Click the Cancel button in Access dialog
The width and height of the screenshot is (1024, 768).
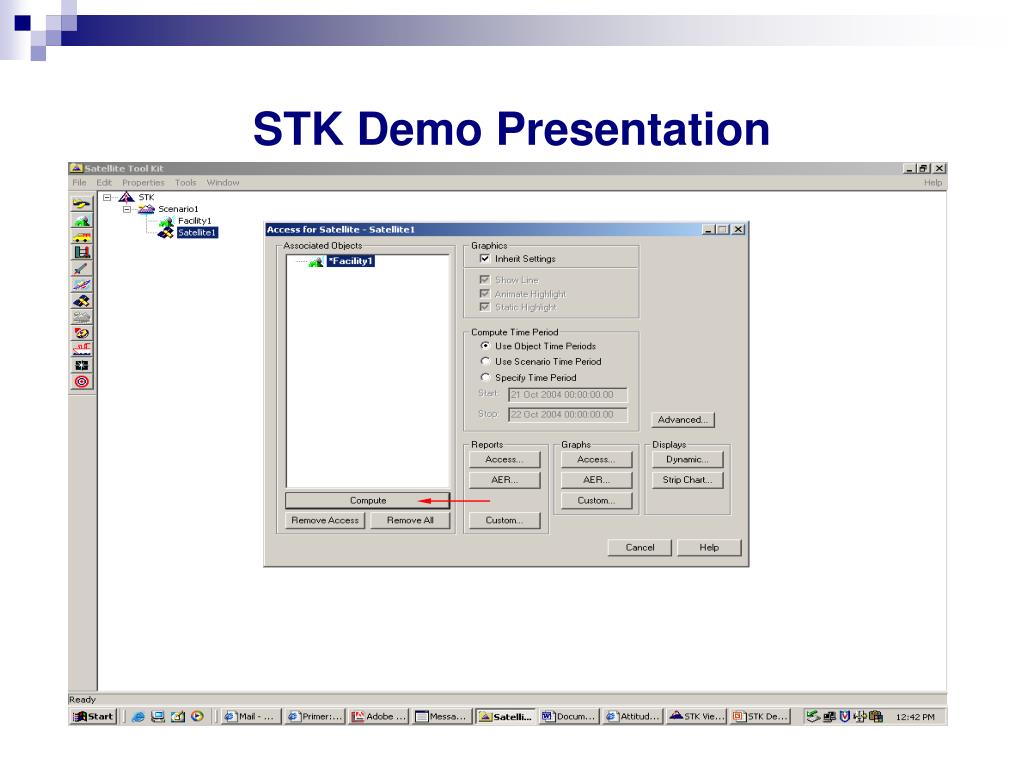639,548
